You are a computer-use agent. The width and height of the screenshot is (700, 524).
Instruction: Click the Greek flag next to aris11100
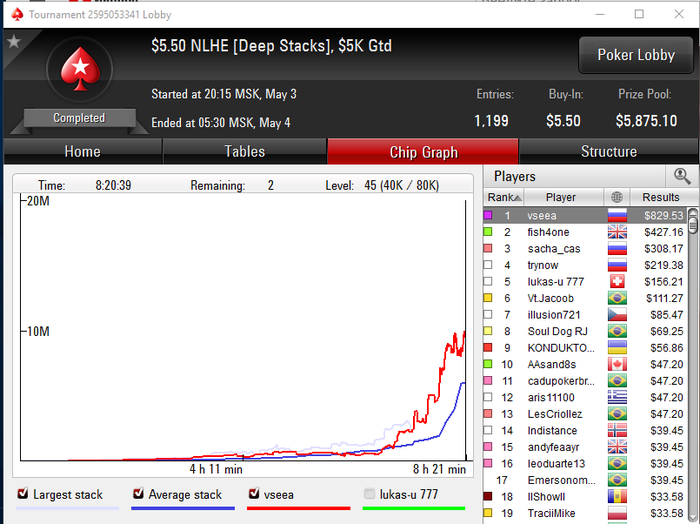(617, 397)
